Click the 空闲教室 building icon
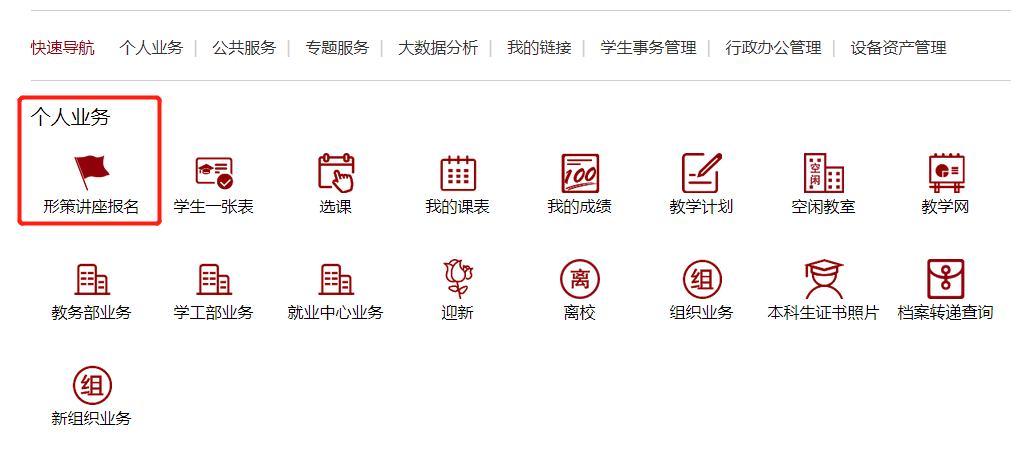 click(823, 173)
